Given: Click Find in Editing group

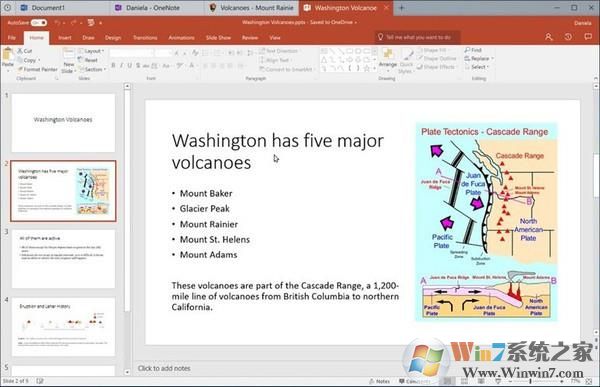Looking at the screenshot, I should pyautogui.click(x=473, y=50).
